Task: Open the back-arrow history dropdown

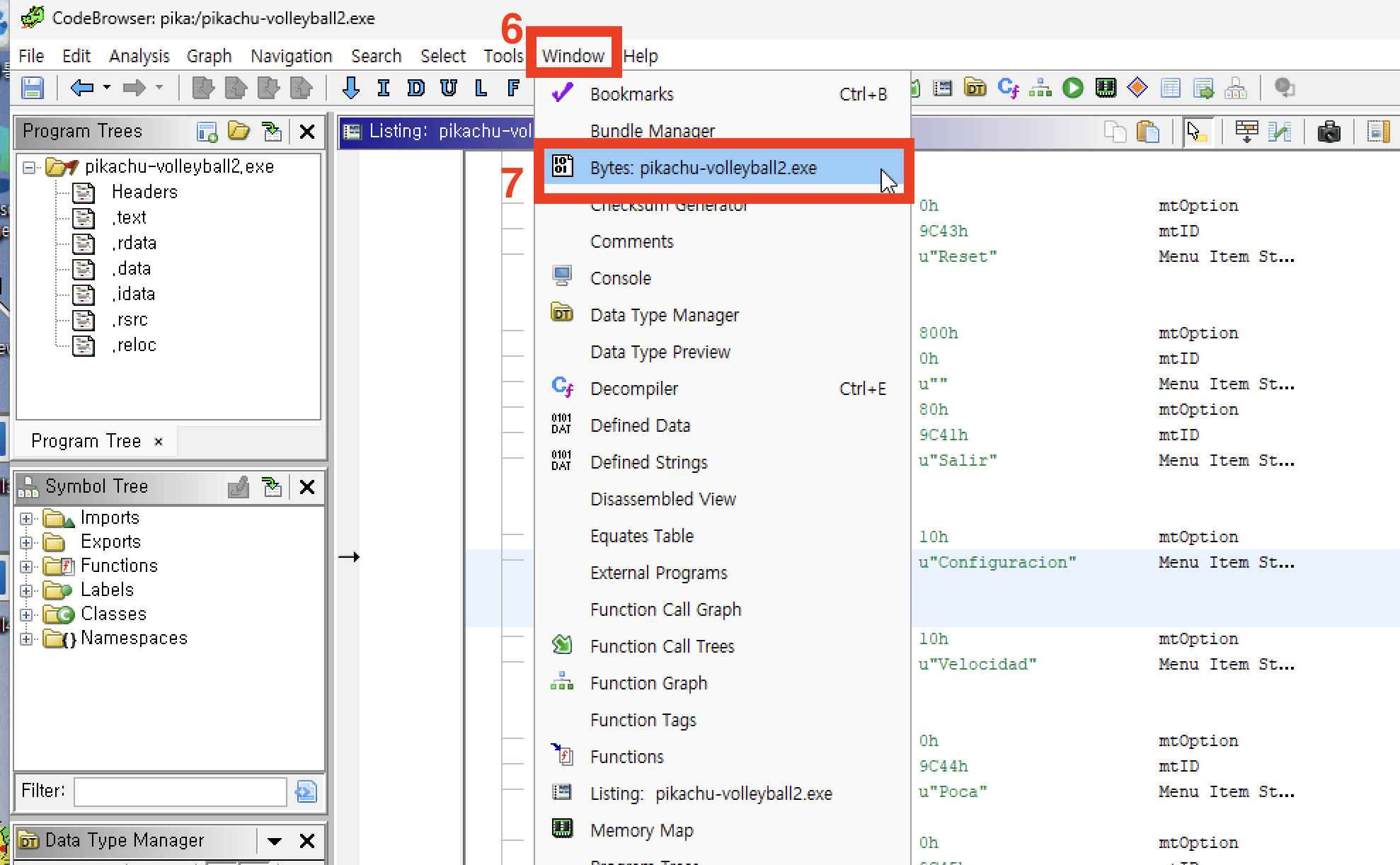Action: coord(107,88)
